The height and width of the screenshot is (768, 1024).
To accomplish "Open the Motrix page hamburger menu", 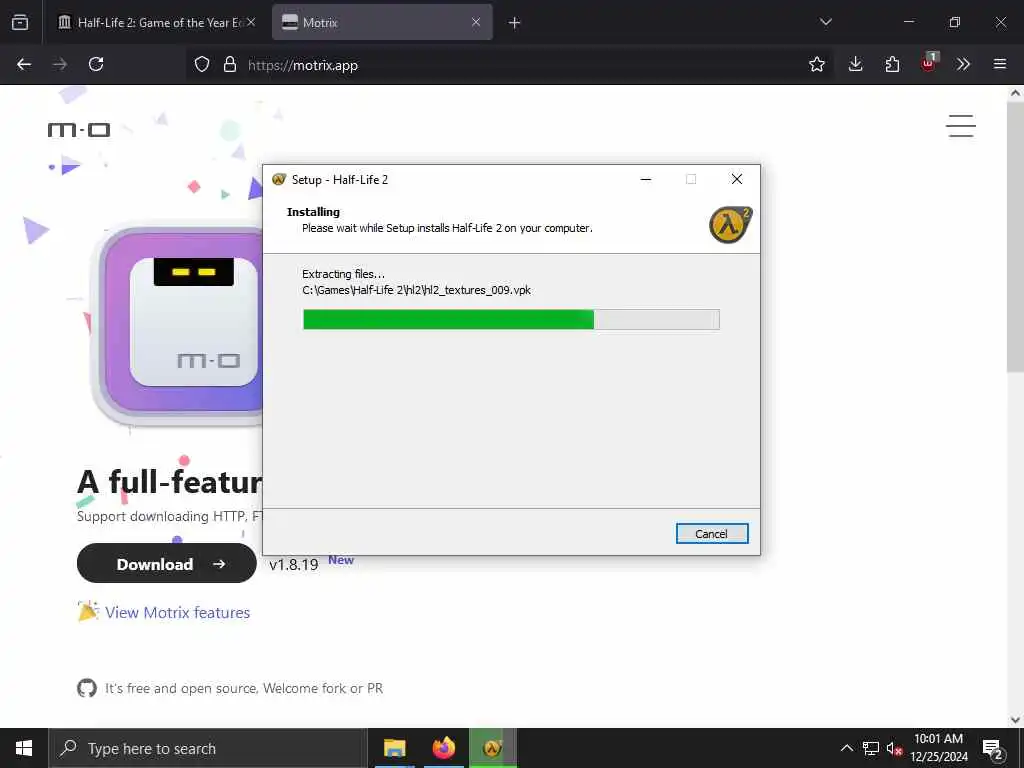I will [x=961, y=126].
